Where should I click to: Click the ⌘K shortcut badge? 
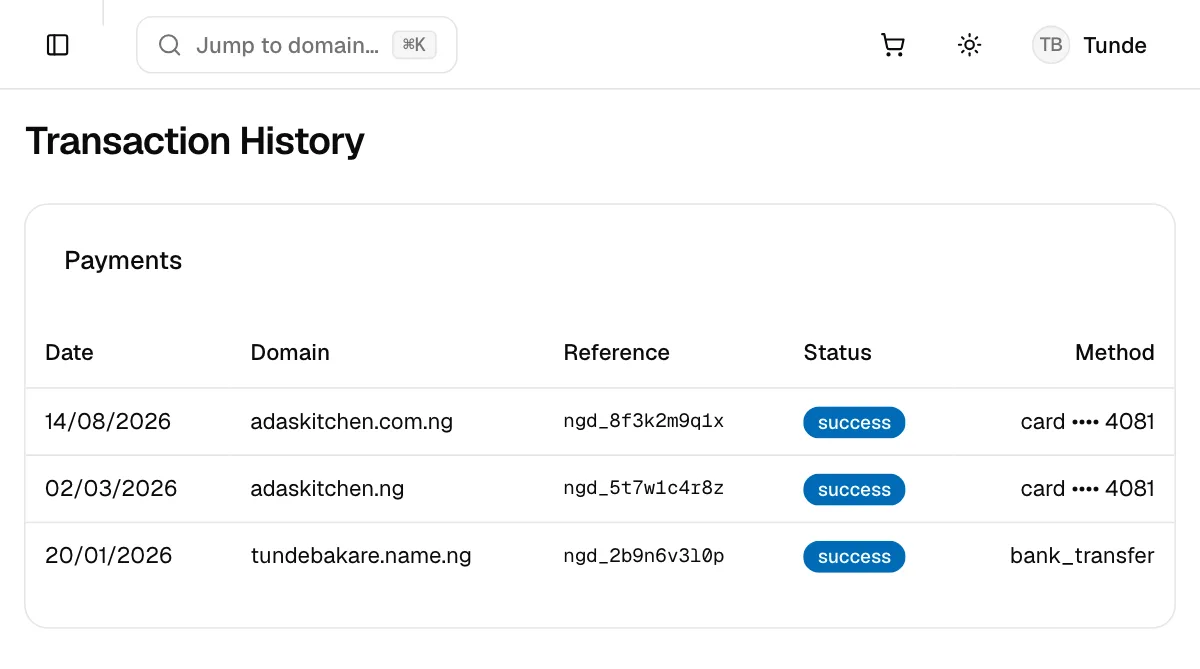[414, 45]
